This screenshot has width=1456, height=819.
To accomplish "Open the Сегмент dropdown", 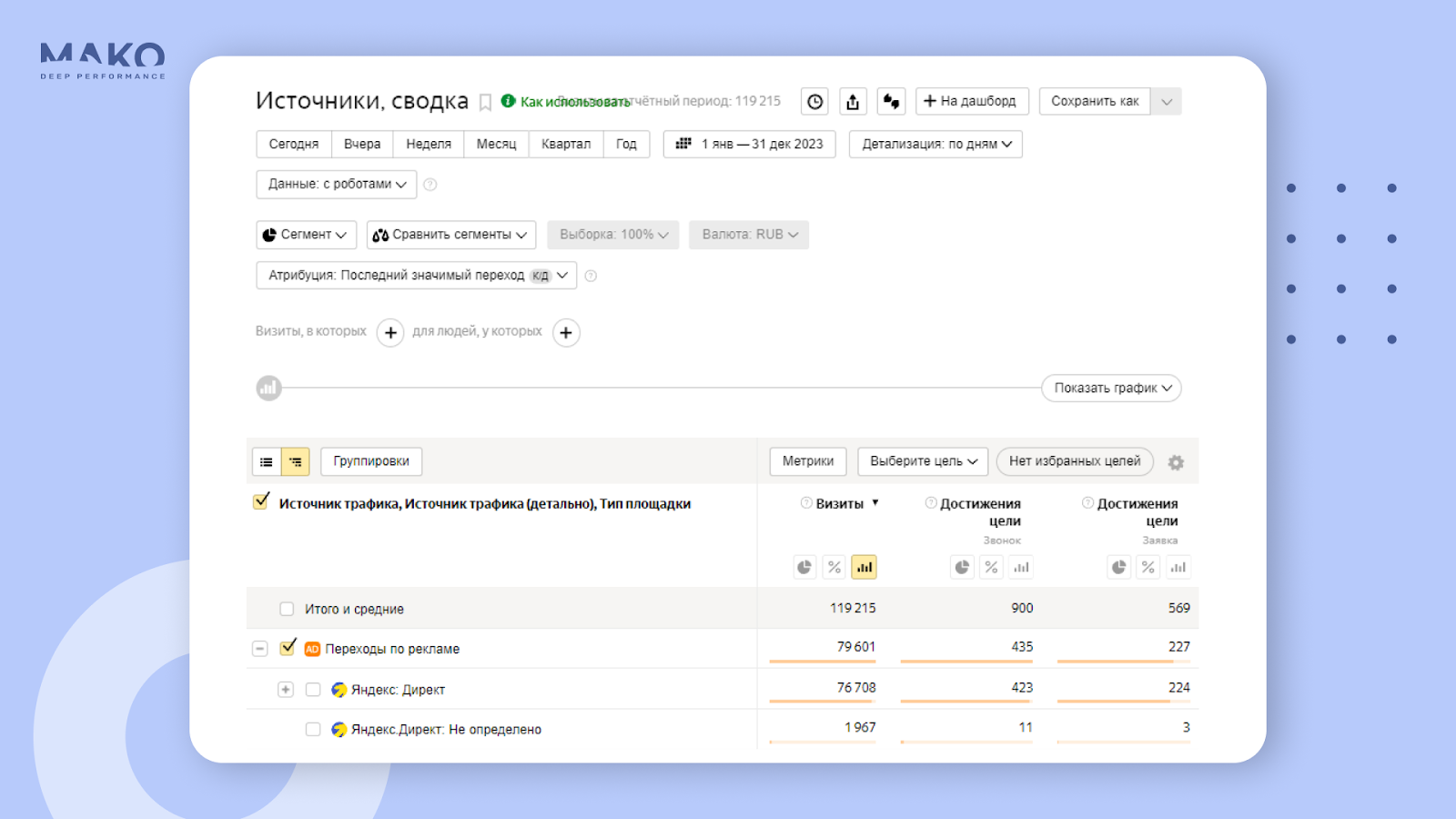I will 307,235.
